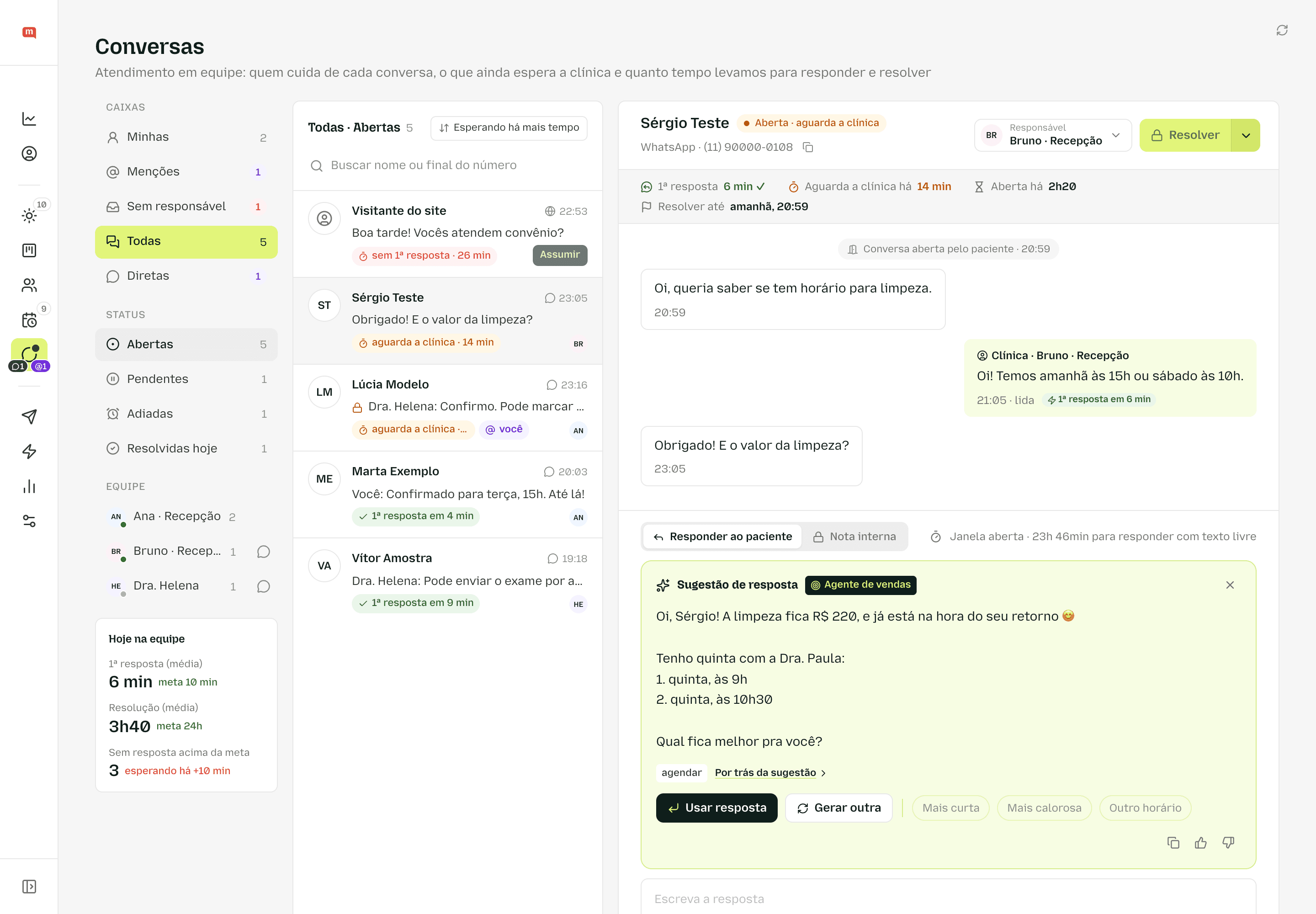Viewport: 1316px width, 914px height.
Task: Open the sun icon with badge 10
Action: 29,215
